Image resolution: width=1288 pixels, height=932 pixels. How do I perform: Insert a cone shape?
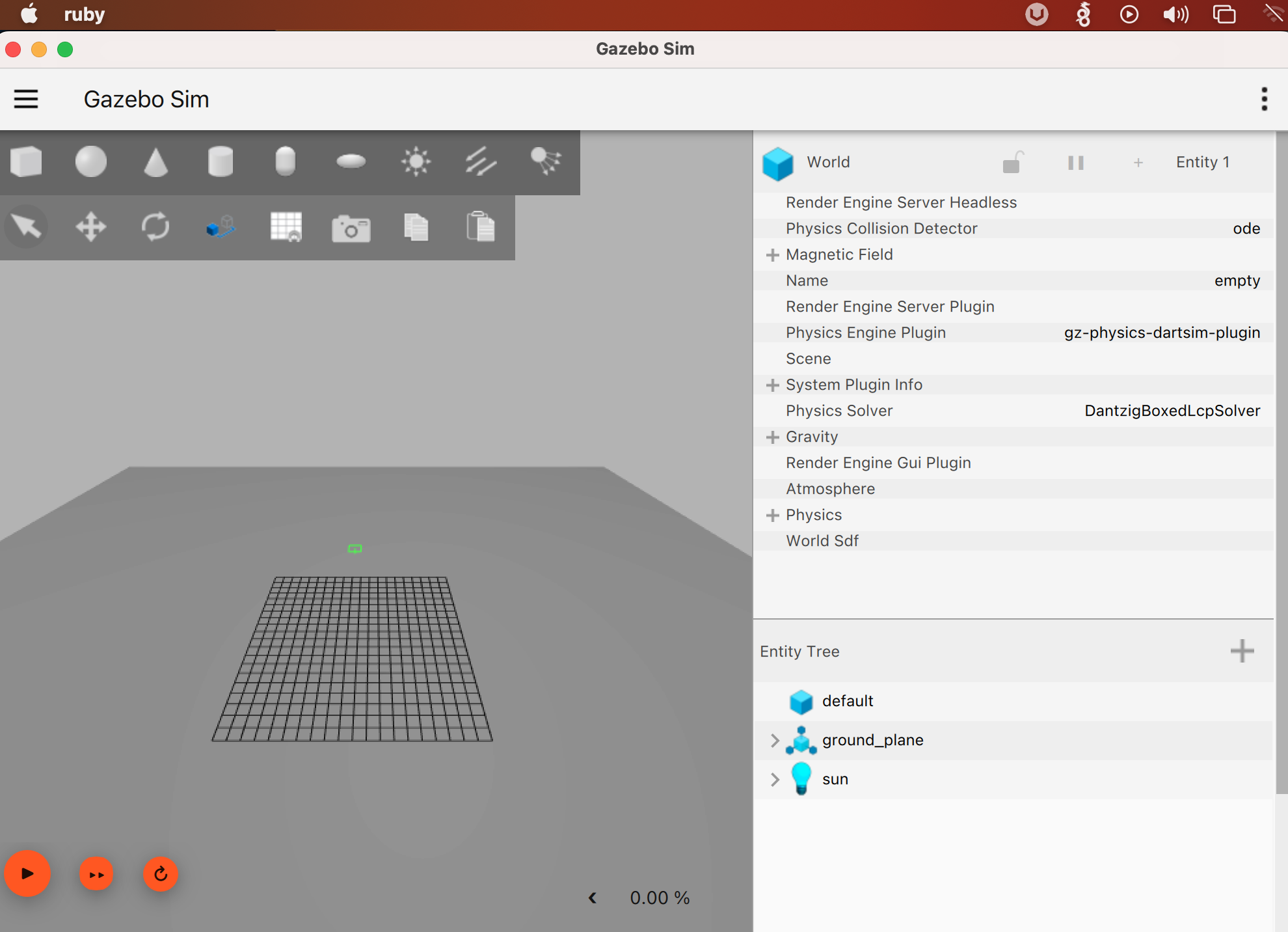click(156, 161)
